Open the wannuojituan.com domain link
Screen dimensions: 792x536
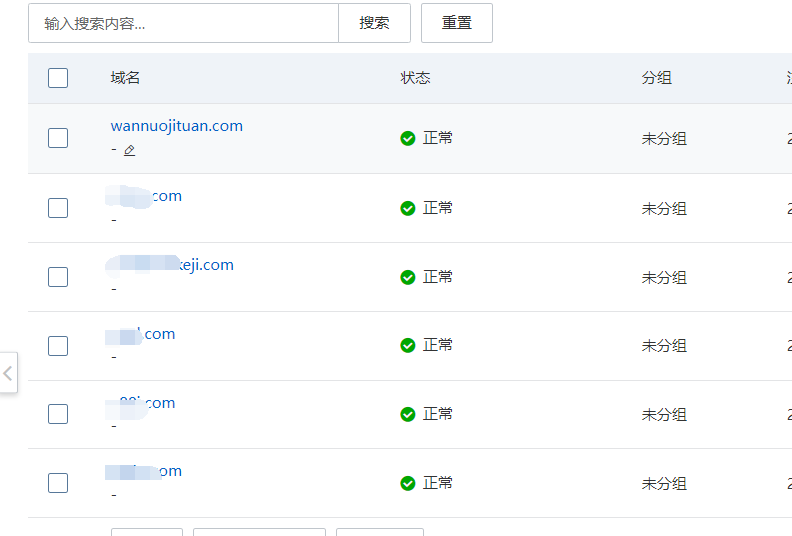[177, 126]
